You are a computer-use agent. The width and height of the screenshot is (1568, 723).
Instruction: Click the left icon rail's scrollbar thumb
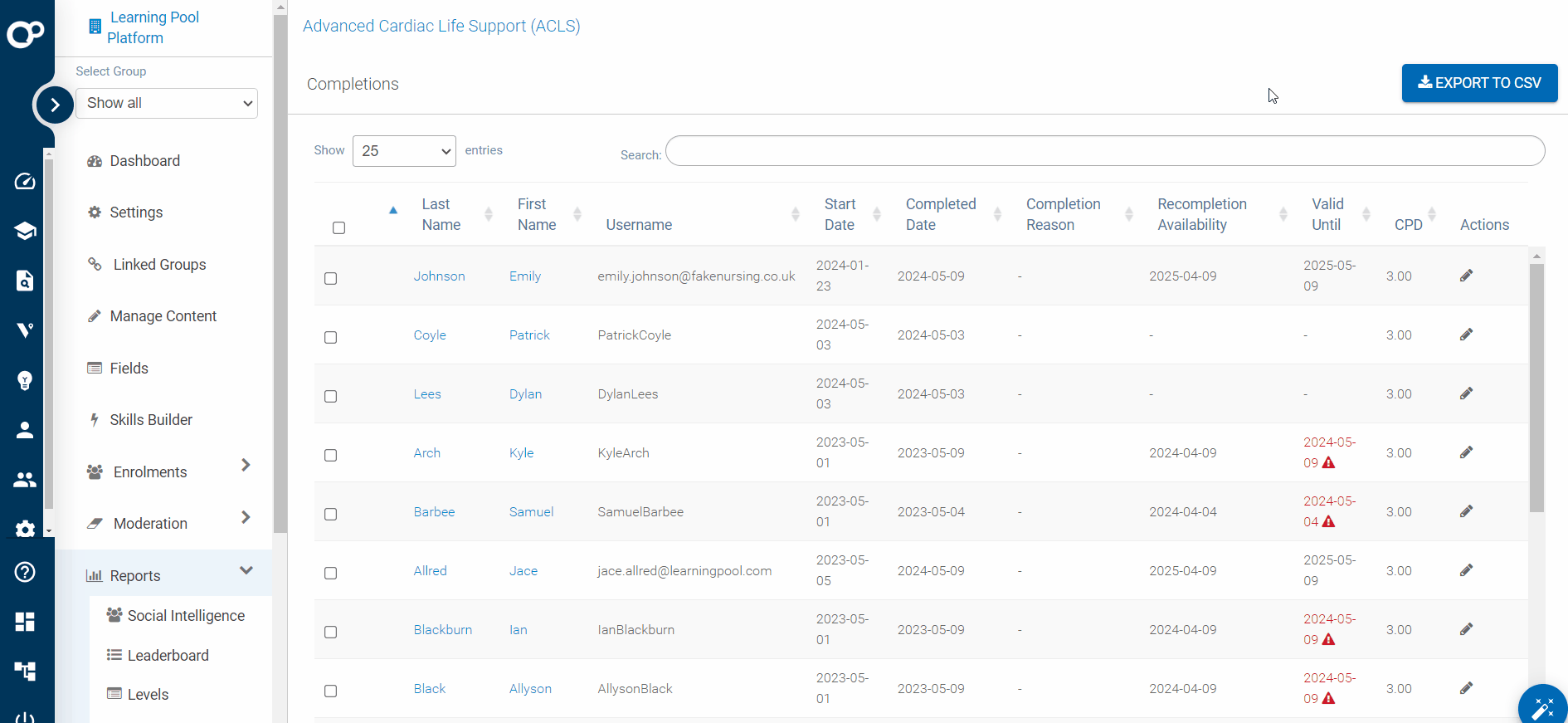click(49, 332)
